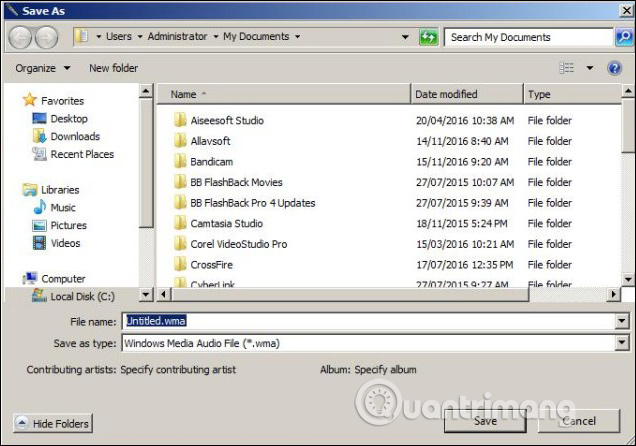The image size is (636, 446).
Task: Select the Aiseesoft Studio folder icon
Action: [x=180, y=120]
